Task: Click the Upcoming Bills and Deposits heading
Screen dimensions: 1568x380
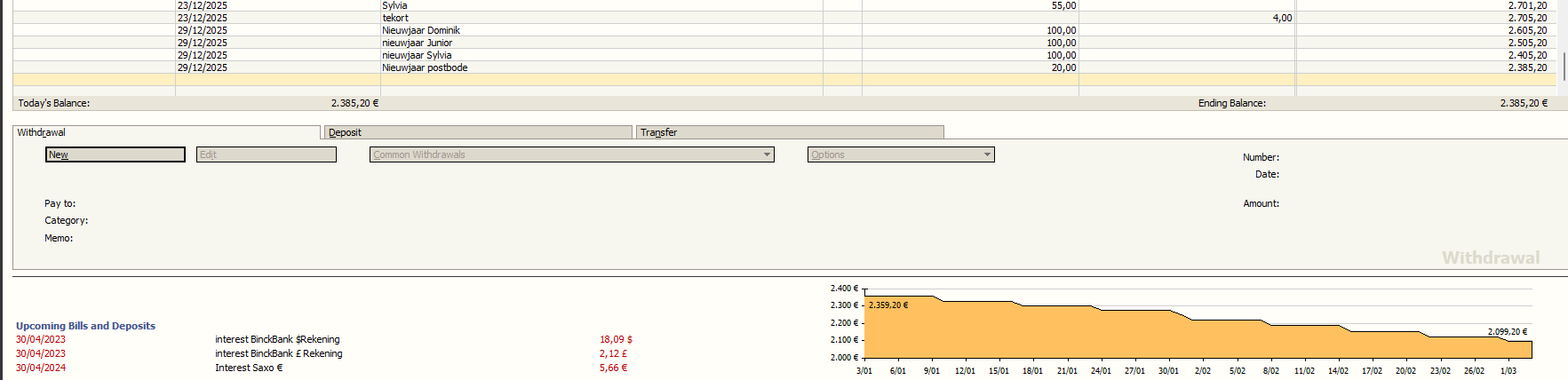Action: (85, 326)
